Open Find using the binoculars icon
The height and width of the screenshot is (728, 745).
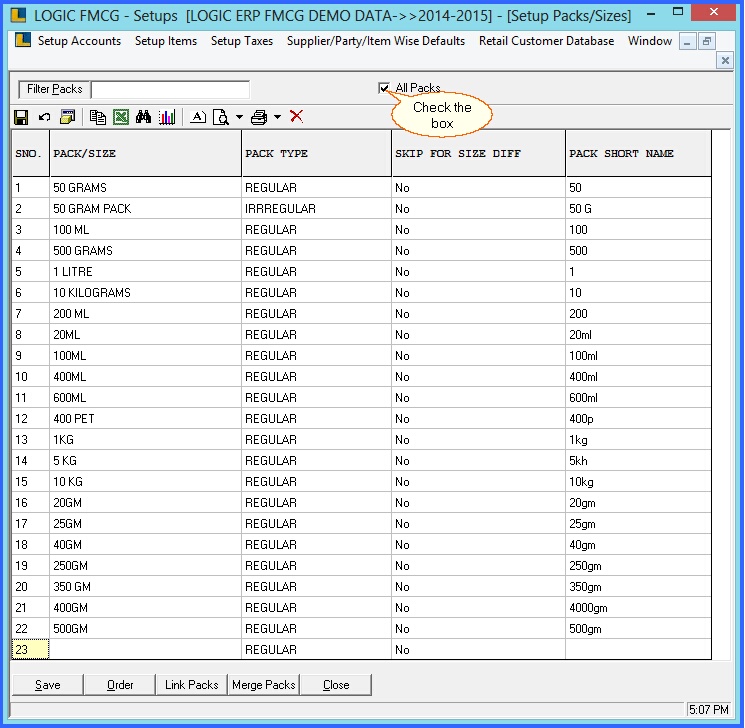[143, 117]
